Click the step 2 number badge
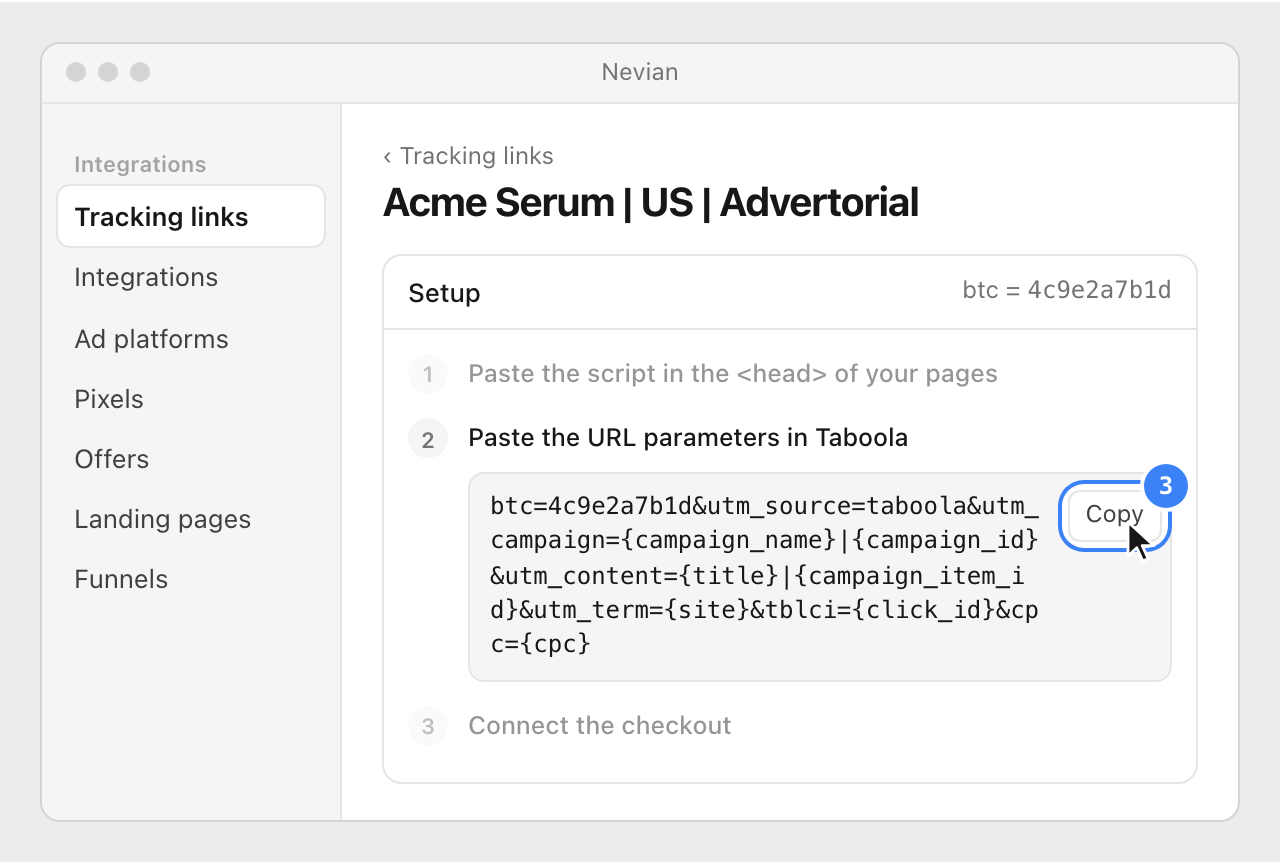Viewport: 1280px width, 864px height. pos(428,439)
